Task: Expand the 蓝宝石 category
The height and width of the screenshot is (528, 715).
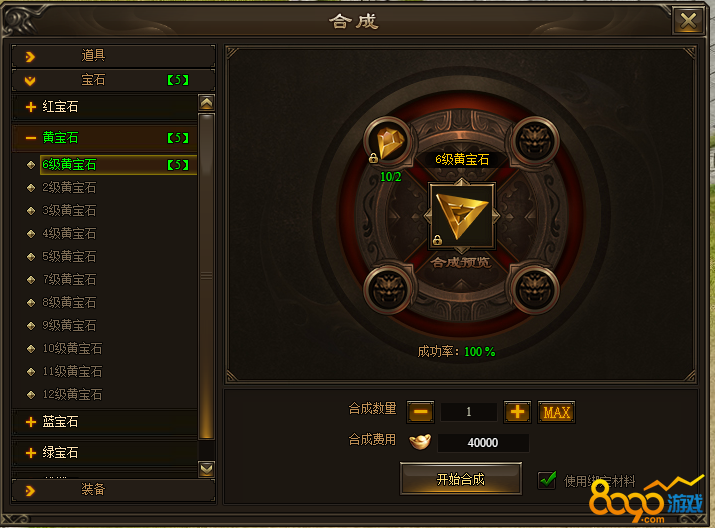Action: coord(105,422)
